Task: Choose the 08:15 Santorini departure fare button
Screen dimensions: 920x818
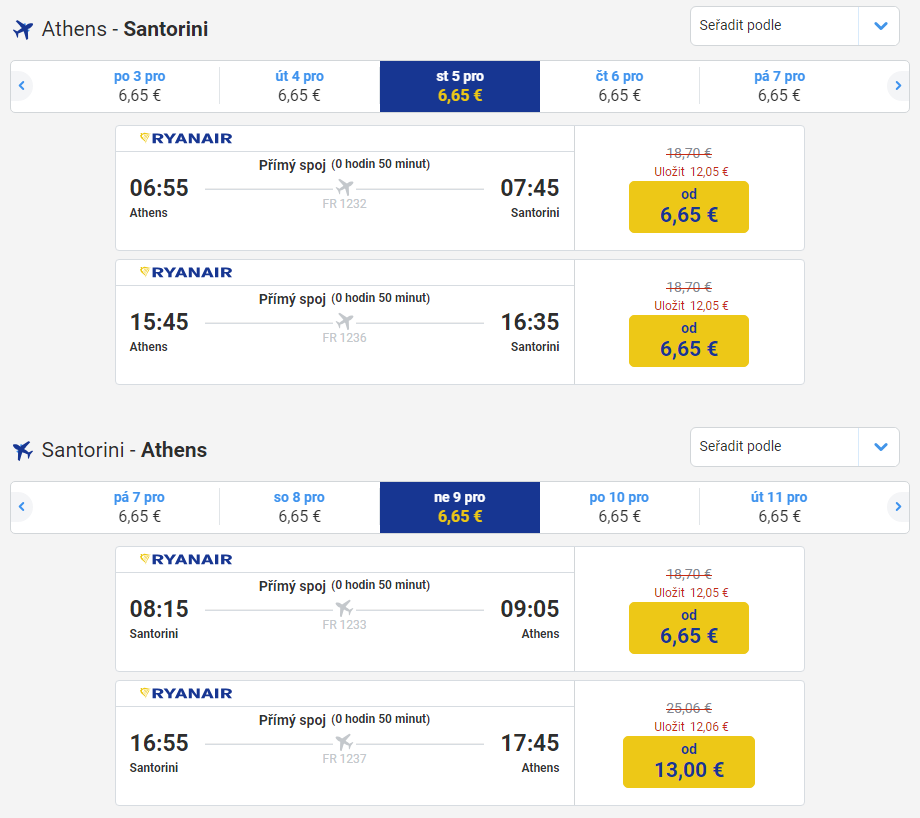Action: [x=688, y=627]
